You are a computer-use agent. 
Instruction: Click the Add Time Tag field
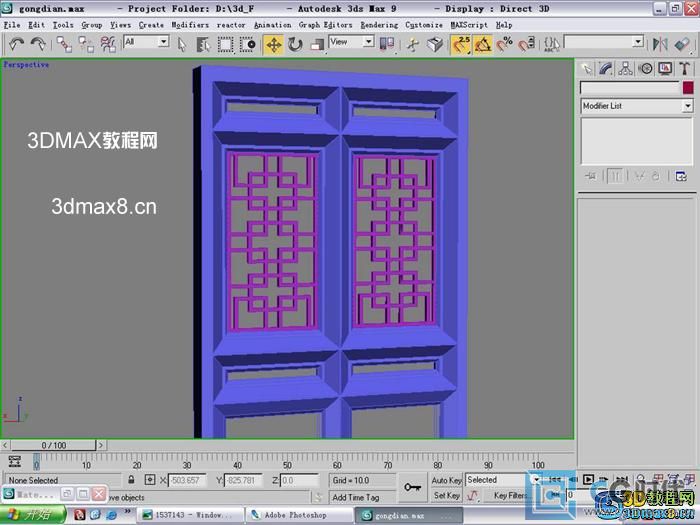[x=362, y=497]
